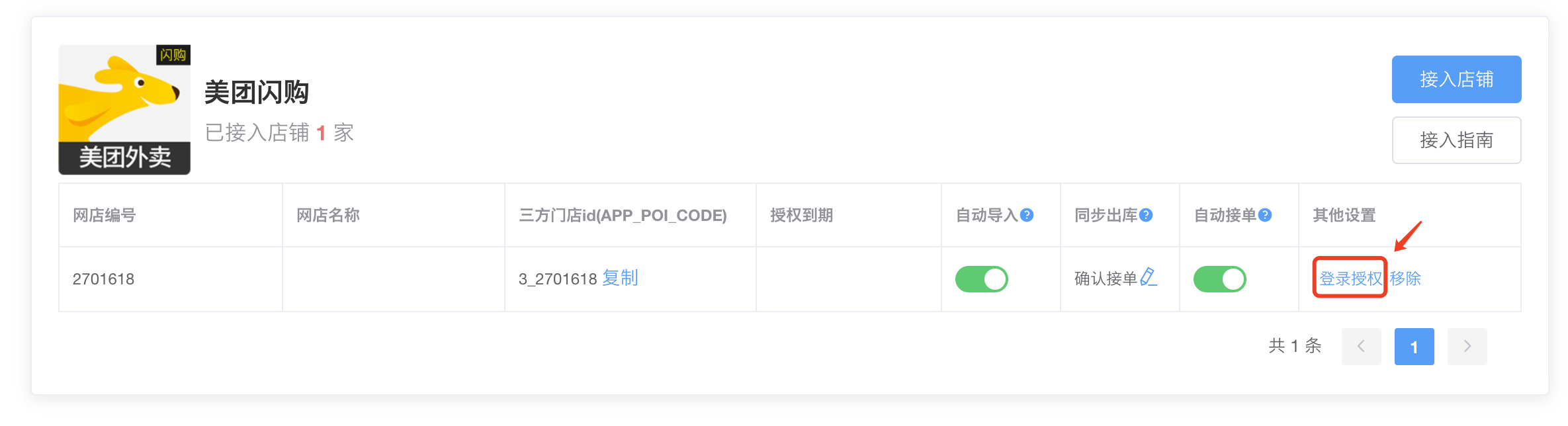Viewport: 1568px width, 426px height.
Task: Click the 美团闪购 platform title
Action: click(257, 92)
